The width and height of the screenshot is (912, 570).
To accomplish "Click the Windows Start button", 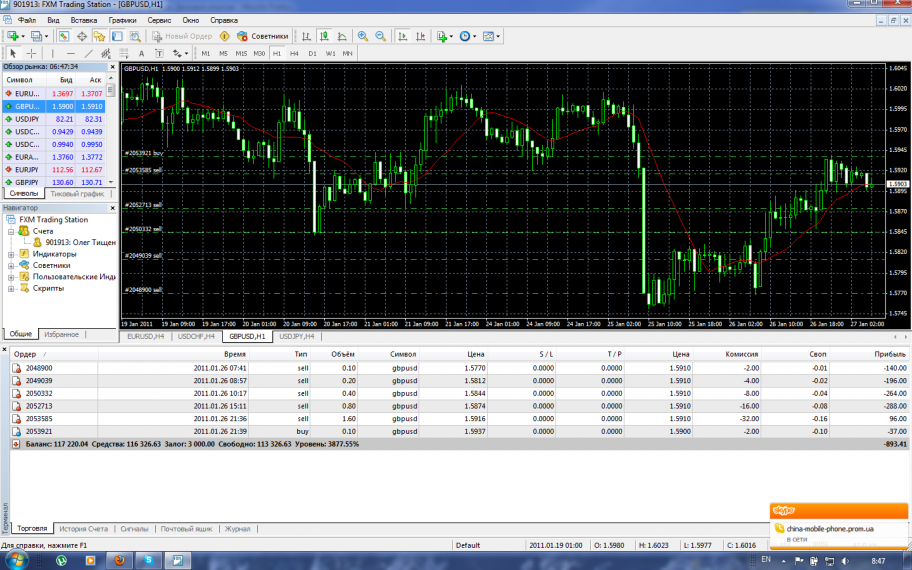I will point(16,561).
